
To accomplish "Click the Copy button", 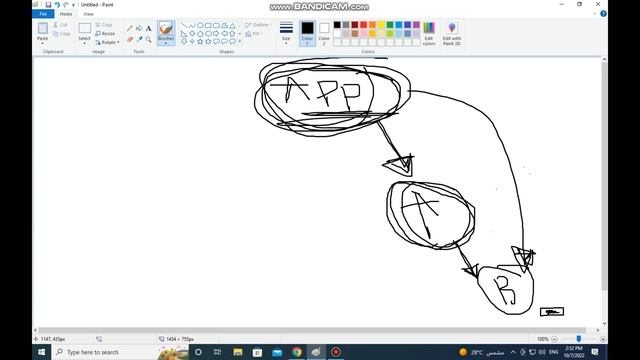I will [62, 34].
